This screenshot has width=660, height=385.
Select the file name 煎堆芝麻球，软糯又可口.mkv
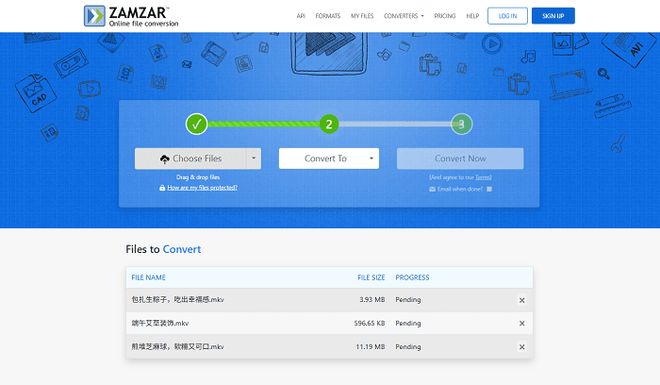tap(178, 347)
